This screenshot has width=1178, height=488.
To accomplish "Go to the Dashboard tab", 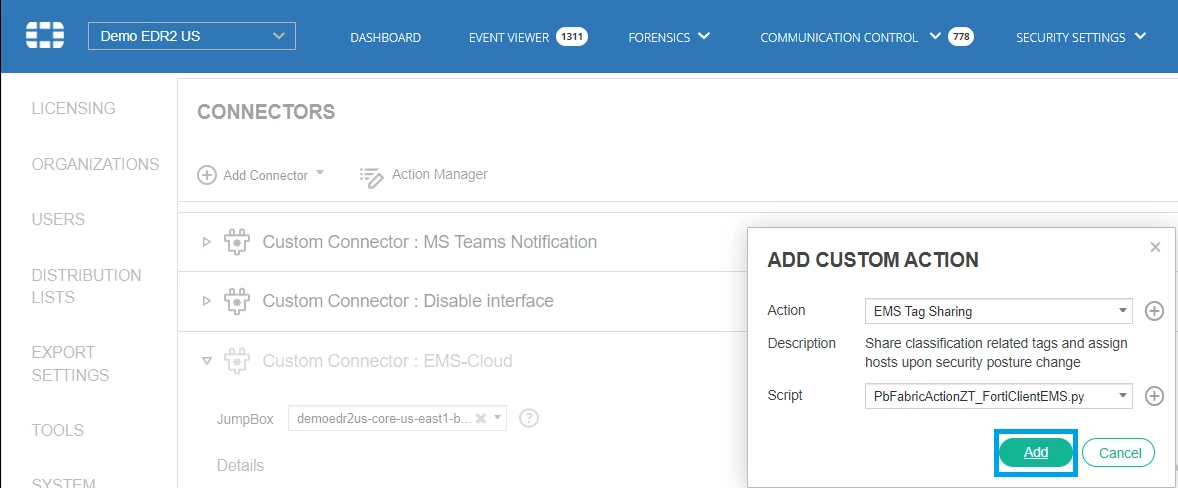I will tap(385, 37).
